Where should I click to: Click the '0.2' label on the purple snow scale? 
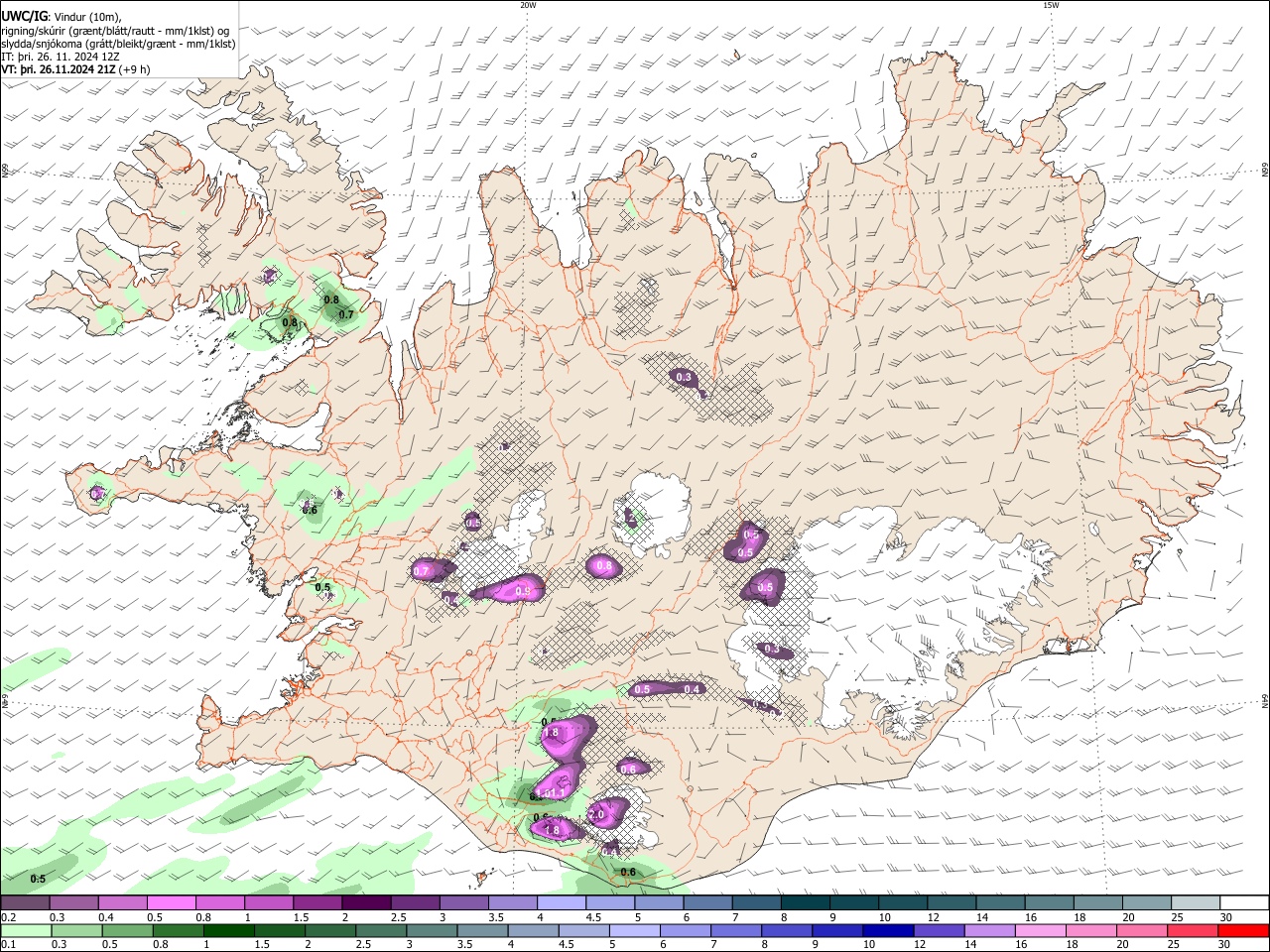click(x=8, y=917)
